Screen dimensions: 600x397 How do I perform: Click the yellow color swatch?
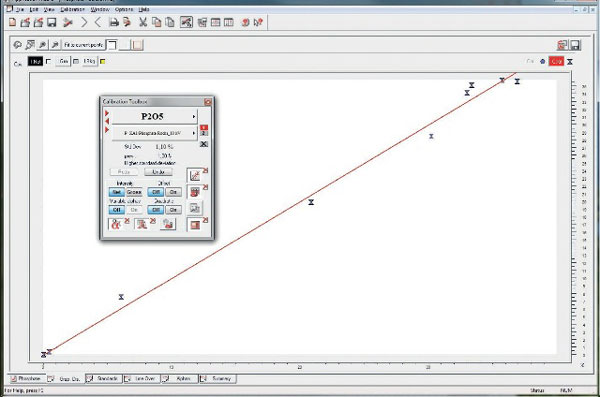click(x=103, y=61)
